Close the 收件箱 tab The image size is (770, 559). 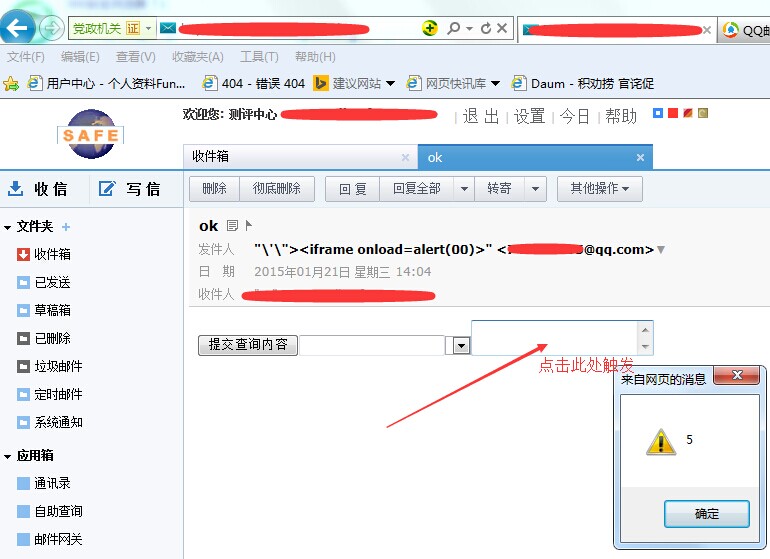[405, 157]
